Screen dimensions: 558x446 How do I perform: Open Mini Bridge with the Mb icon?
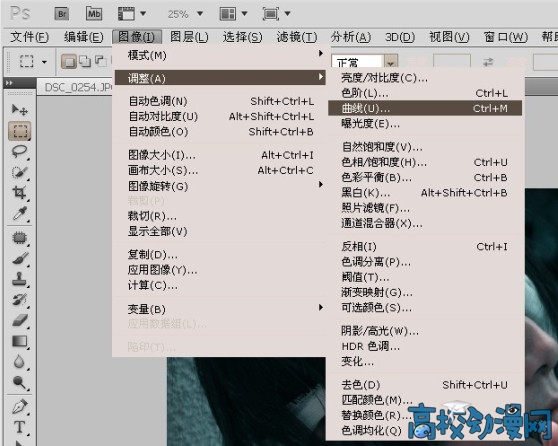[x=94, y=14]
